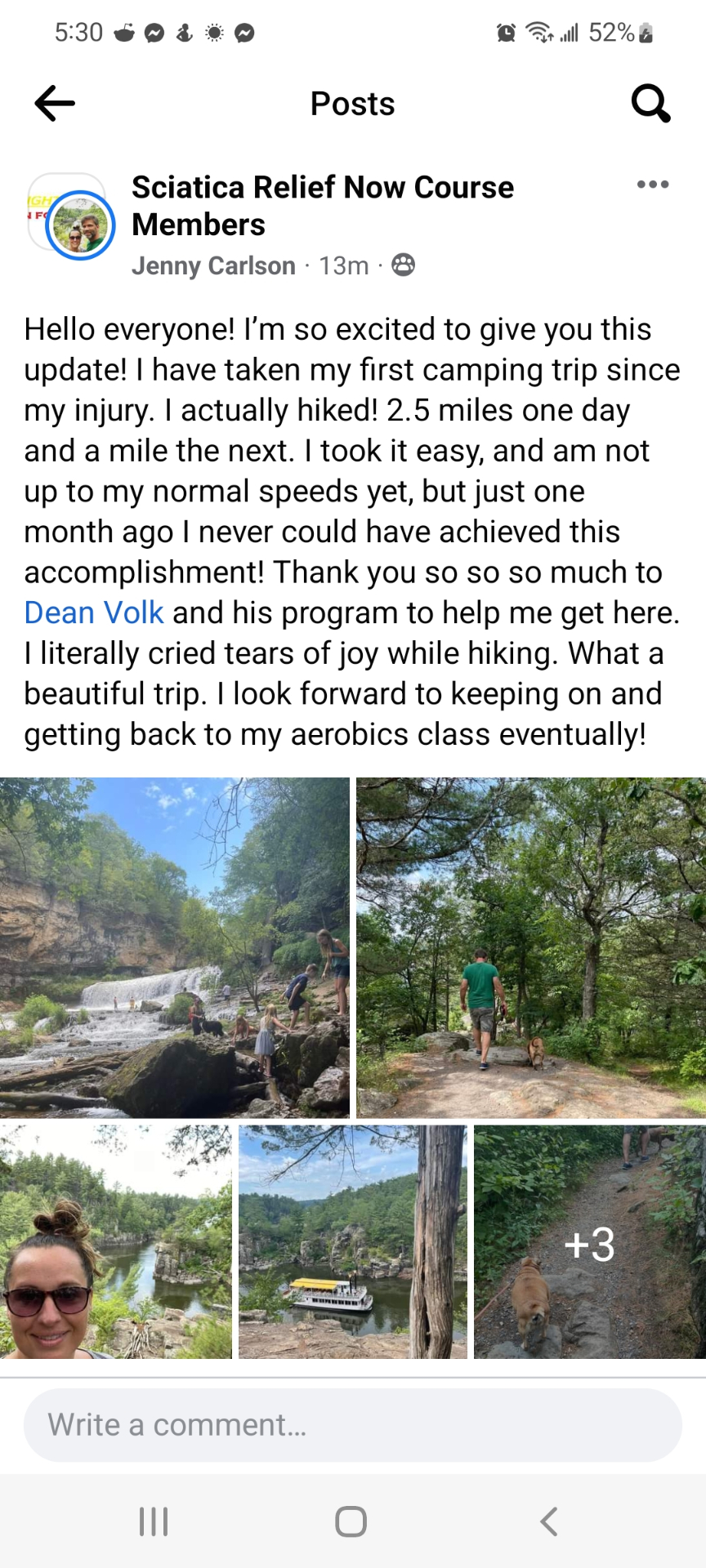The width and height of the screenshot is (706, 1568).
Task: Expand remaining photos via +3 overlay
Action: 590,1244
